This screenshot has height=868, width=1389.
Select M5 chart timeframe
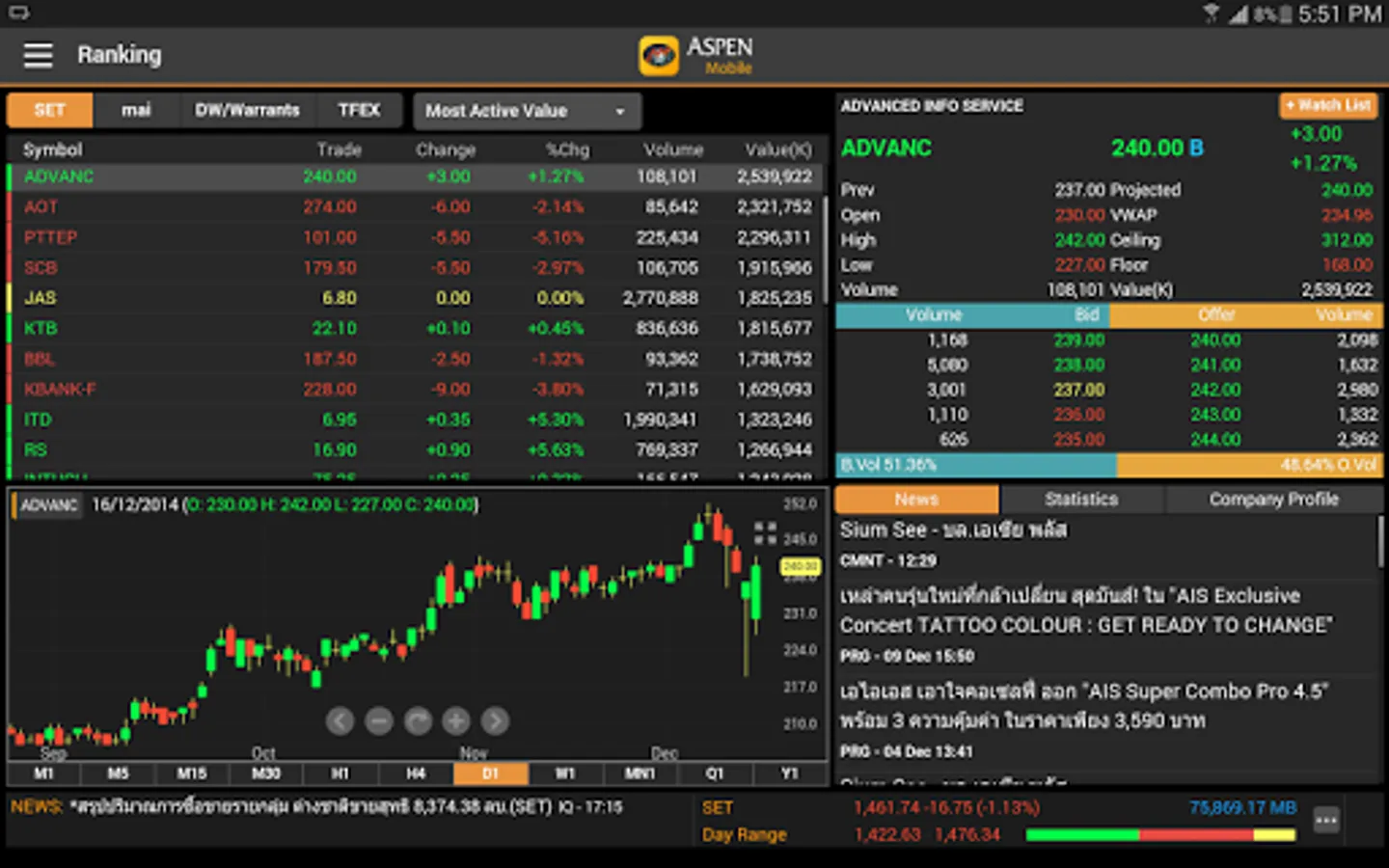pyautogui.click(x=118, y=773)
